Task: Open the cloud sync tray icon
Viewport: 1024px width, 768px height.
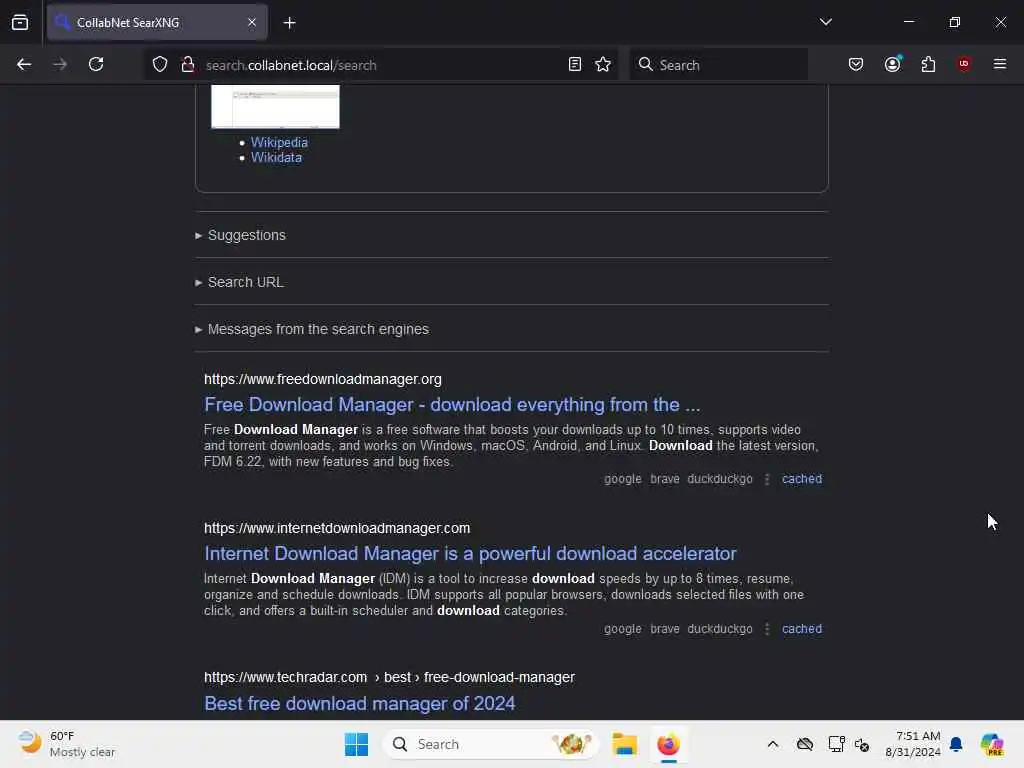Action: click(x=805, y=744)
